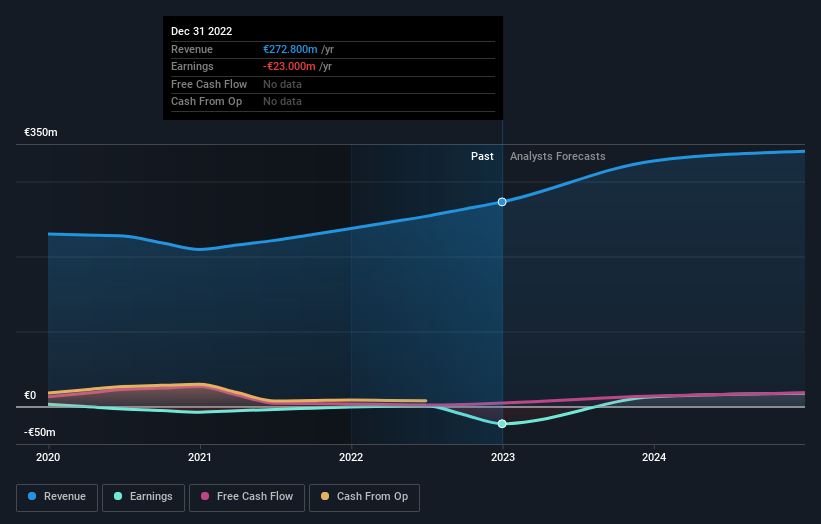Click the teal Earnings legend dot

click(x=118, y=496)
